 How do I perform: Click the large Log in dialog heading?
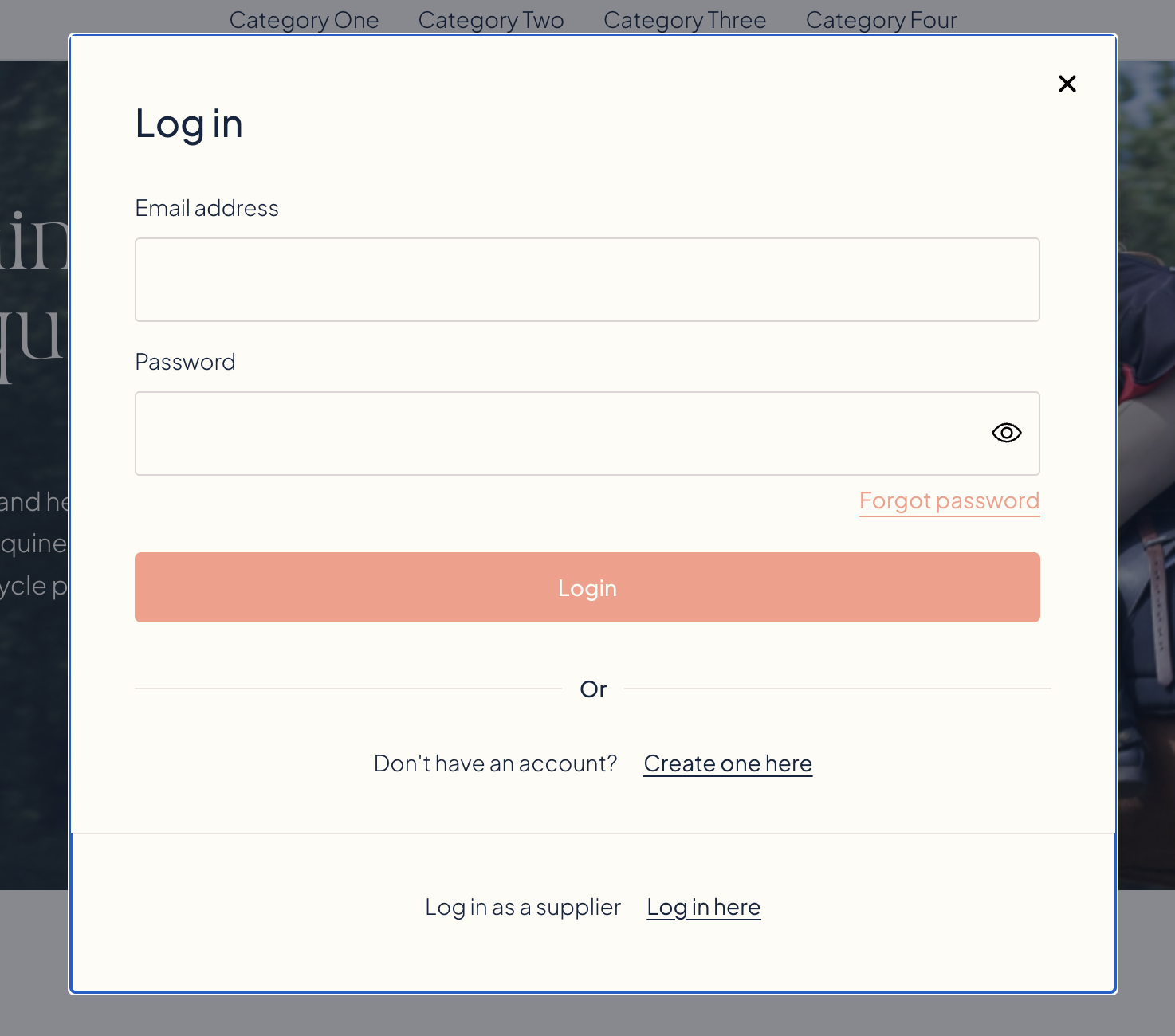point(189,124)
